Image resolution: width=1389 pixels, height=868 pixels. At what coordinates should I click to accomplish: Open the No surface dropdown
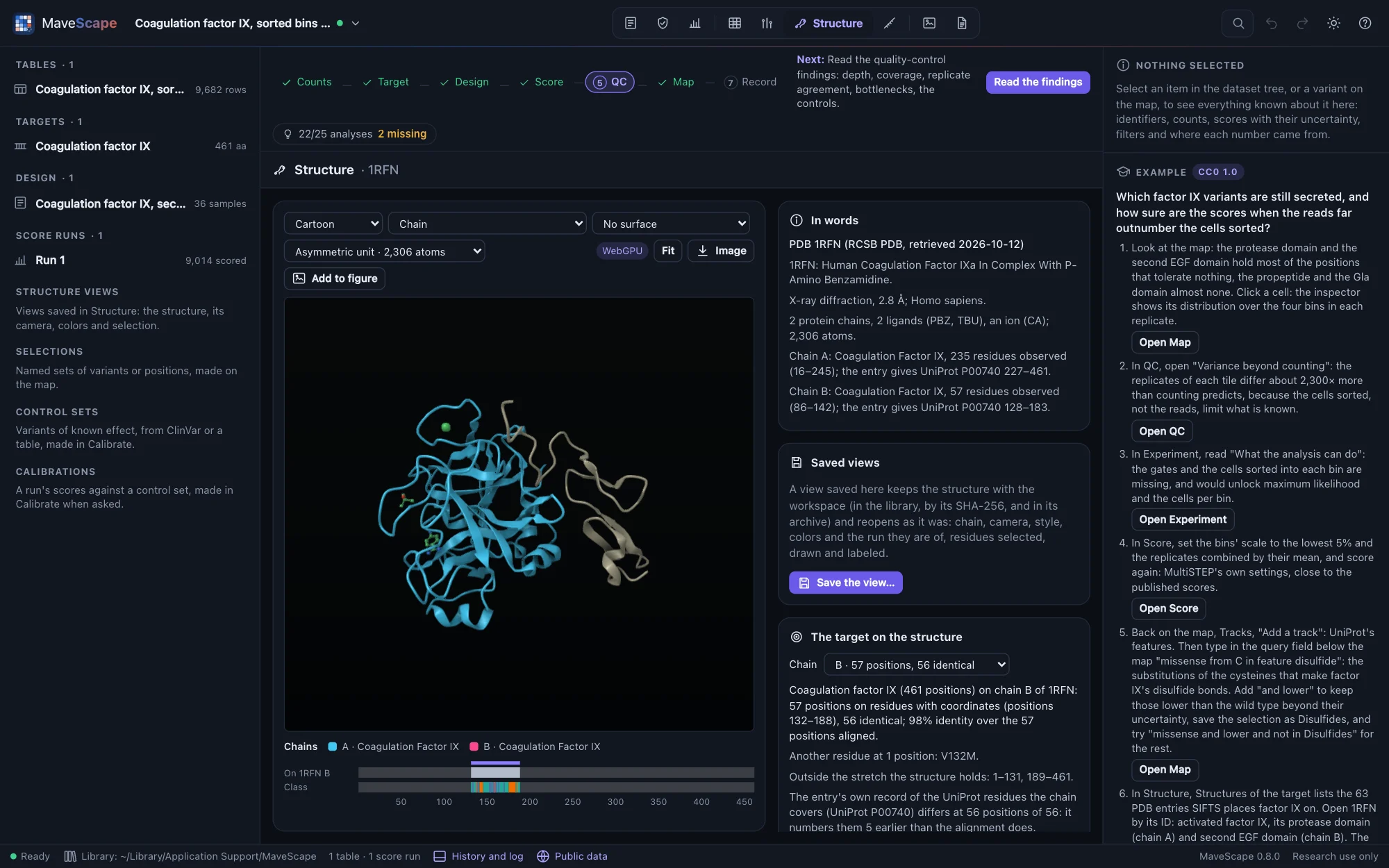click(671, 224)
